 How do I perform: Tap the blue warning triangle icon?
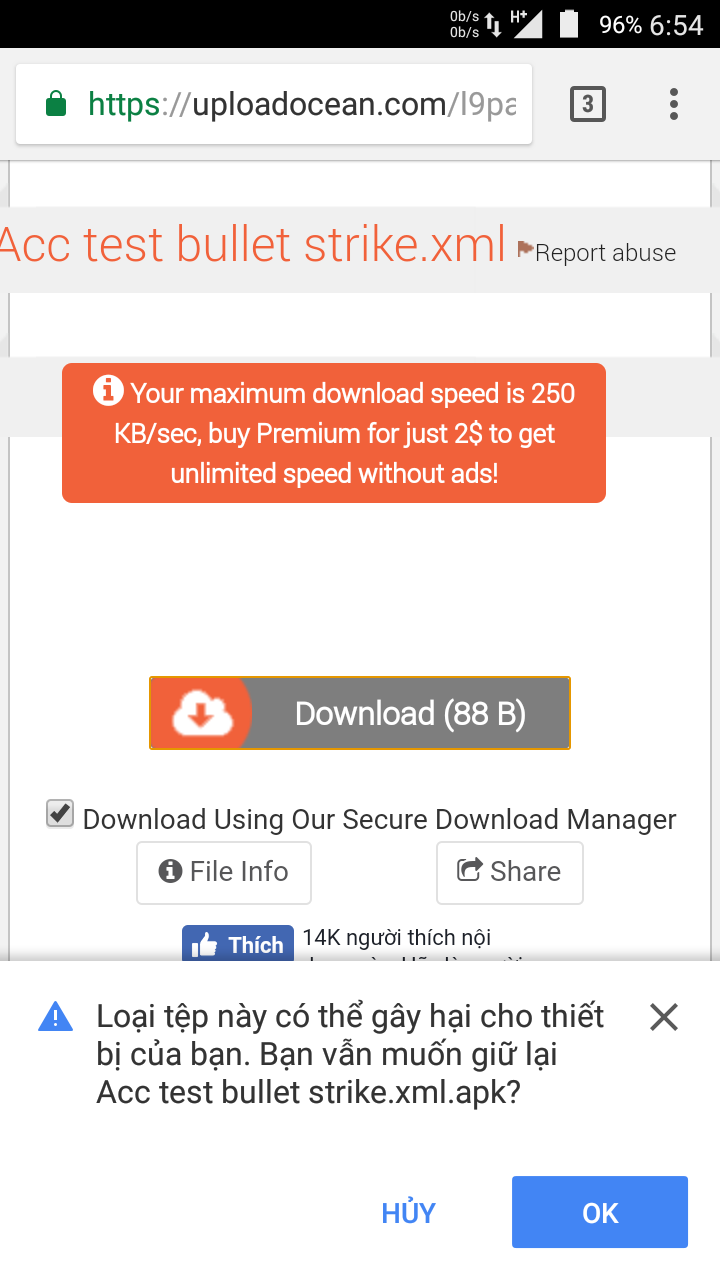(55, 1018)
